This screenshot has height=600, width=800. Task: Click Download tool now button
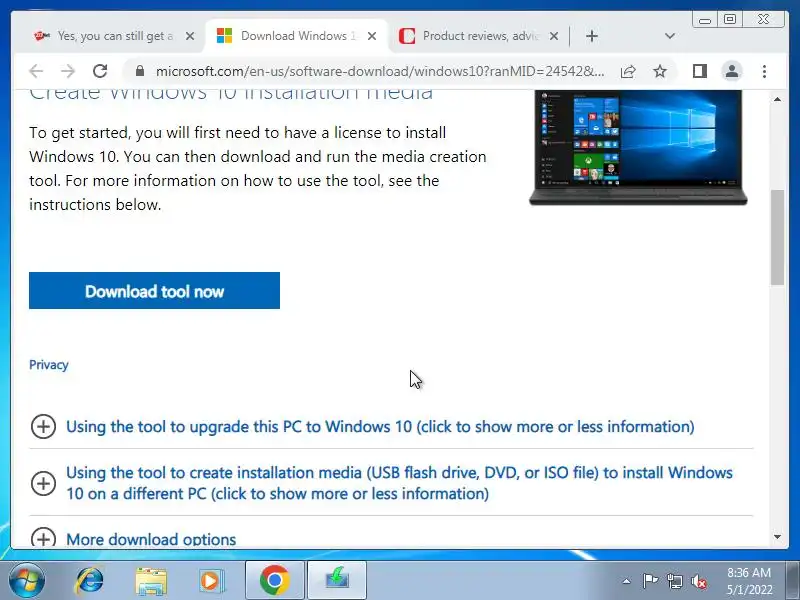[x=154, y=291]
